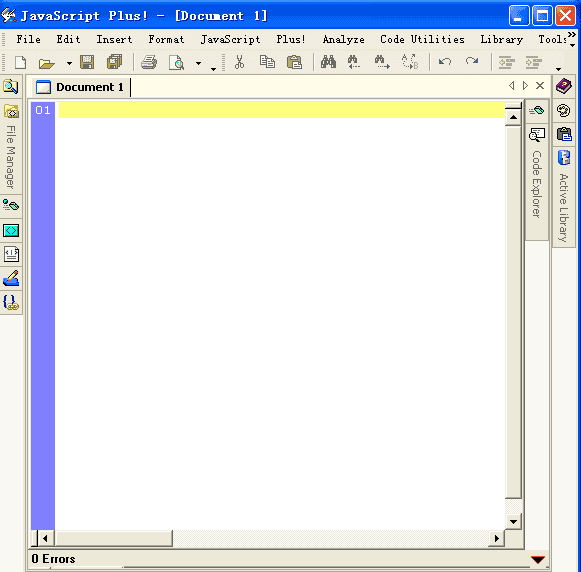Screen dimensions: 581x572
Task: Click the inspect magnifier icon above Code Explorer
Action: [537, 134]
